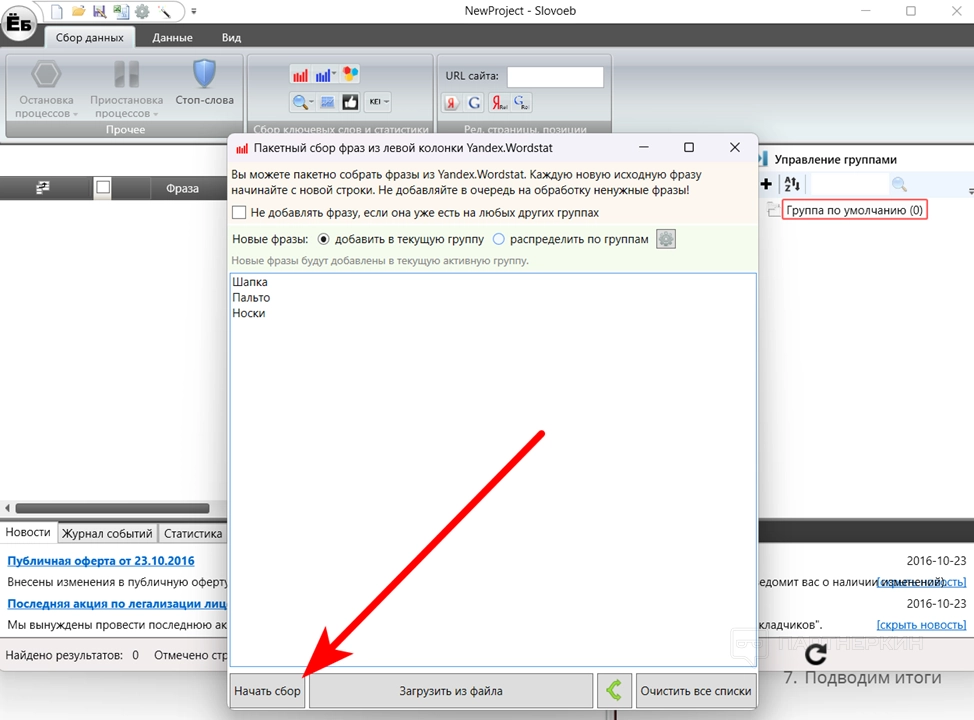Click the save project icon in quick access
974x720 pixels.
coord(99,11)
